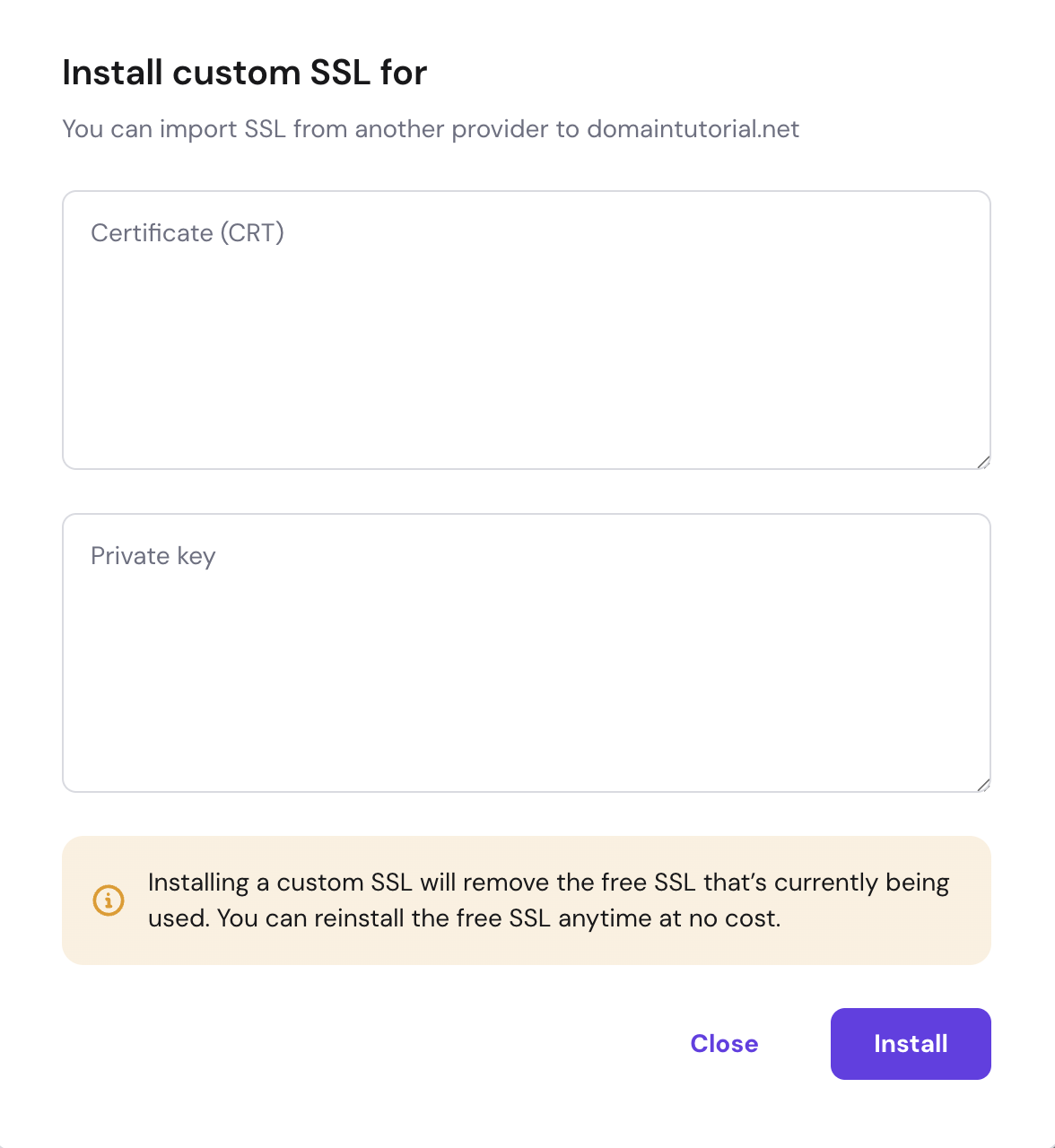Click the "Private key" placeholder label
The image size is (1055, 1148).
153,556
